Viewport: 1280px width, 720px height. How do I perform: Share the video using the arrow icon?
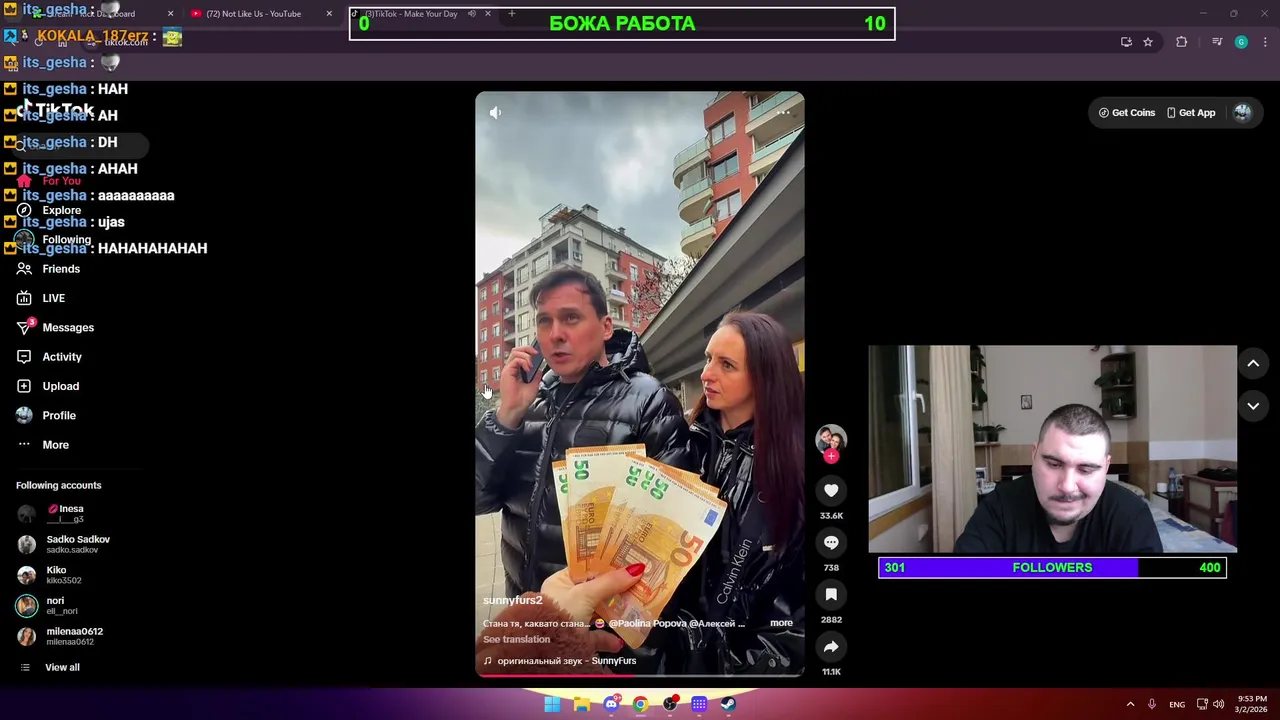tap(831, 646)
